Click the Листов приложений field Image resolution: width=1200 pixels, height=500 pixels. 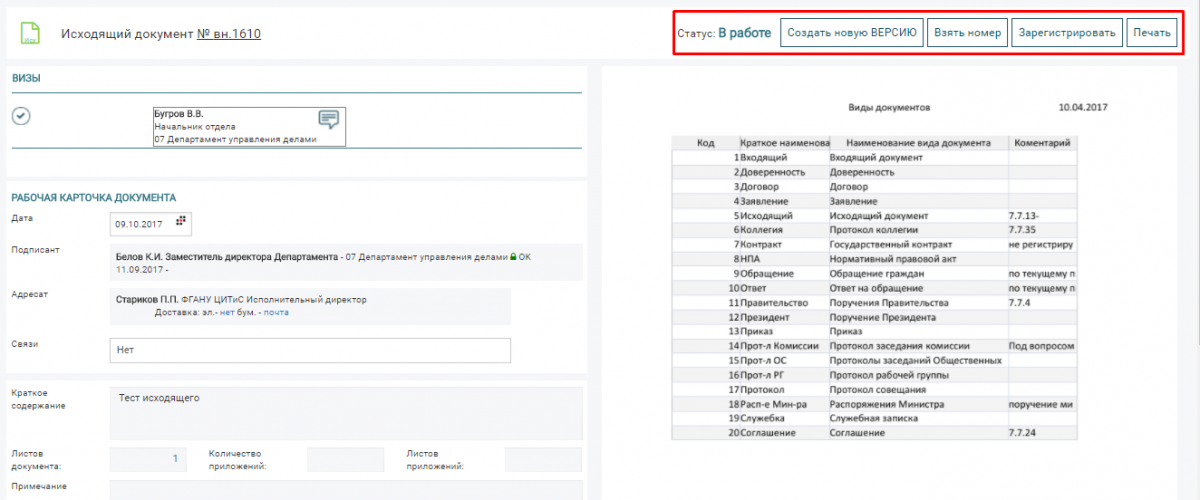point(543,459)
